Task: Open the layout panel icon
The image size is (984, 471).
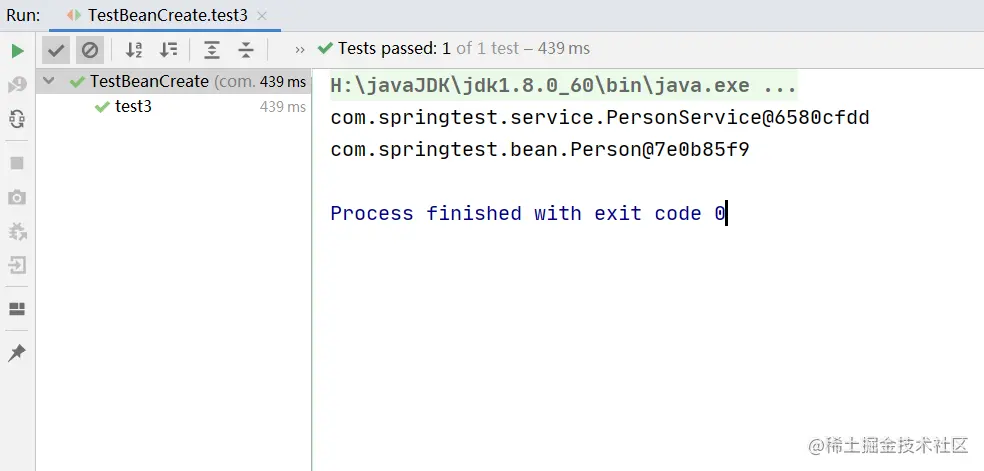Action: pos(18,309)
